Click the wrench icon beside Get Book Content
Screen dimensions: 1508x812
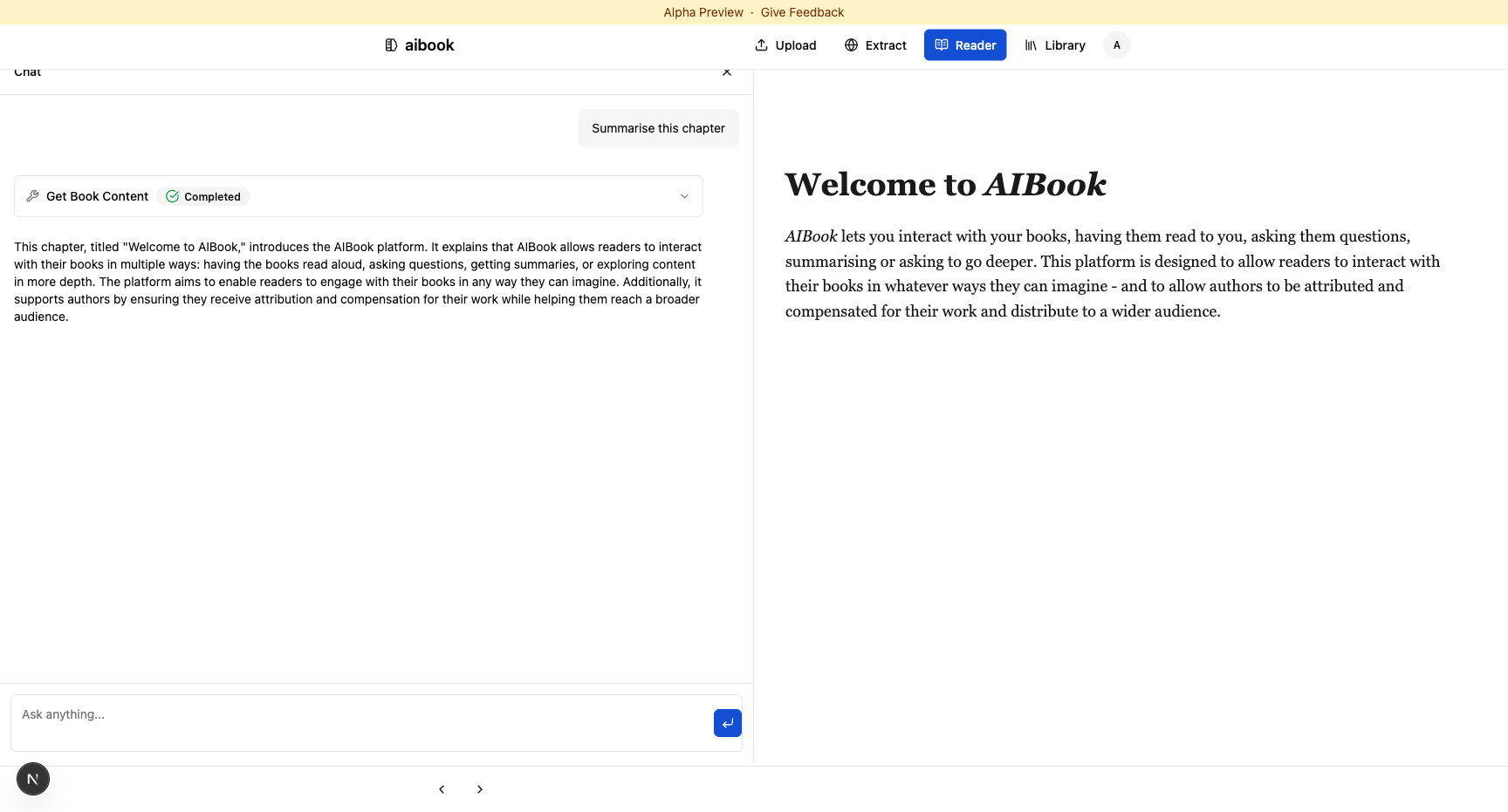33,196
